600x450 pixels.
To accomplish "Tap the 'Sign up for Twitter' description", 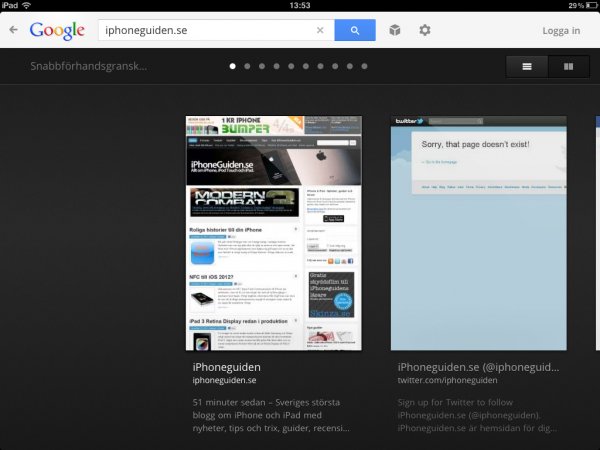I will pos(477,415).
